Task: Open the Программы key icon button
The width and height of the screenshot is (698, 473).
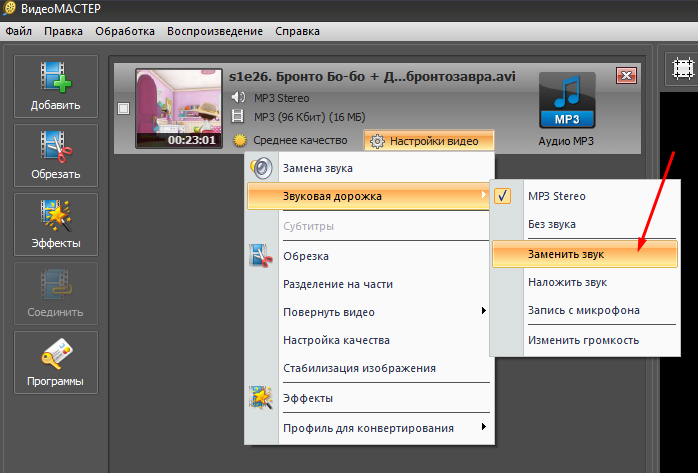Action: point(56,363)
